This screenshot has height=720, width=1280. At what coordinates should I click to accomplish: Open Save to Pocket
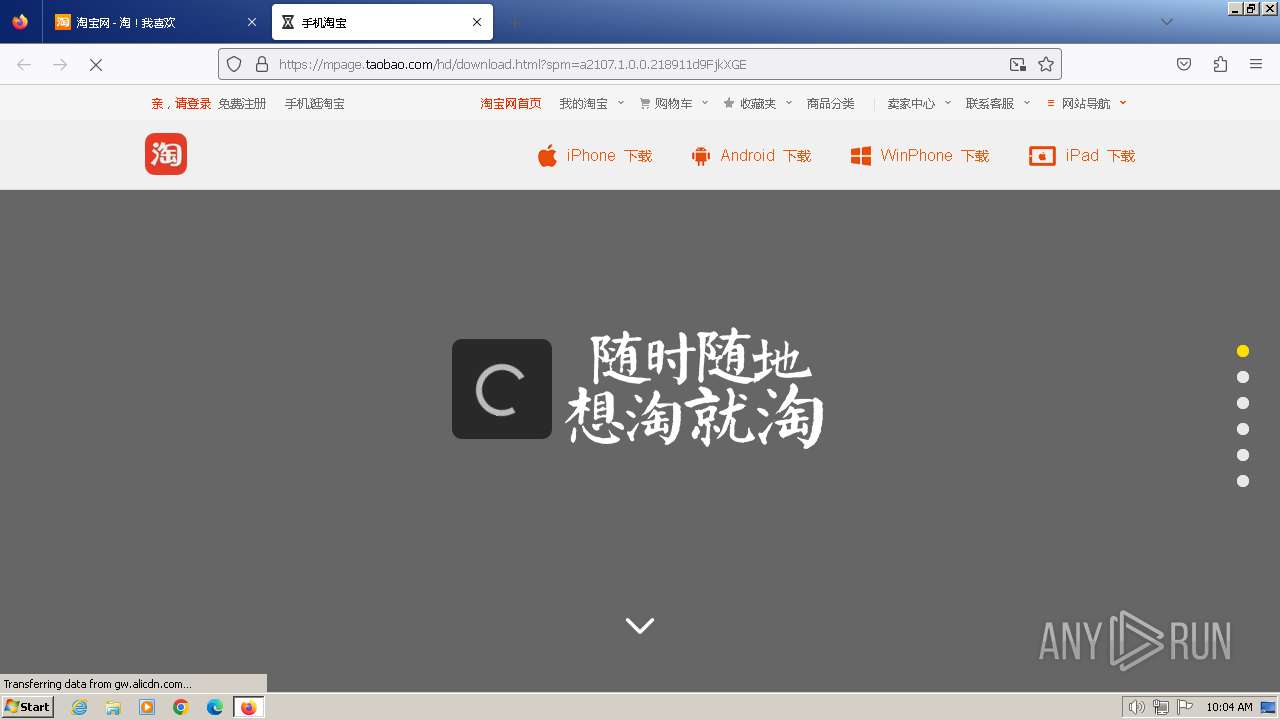click(x=1184, y=64)
